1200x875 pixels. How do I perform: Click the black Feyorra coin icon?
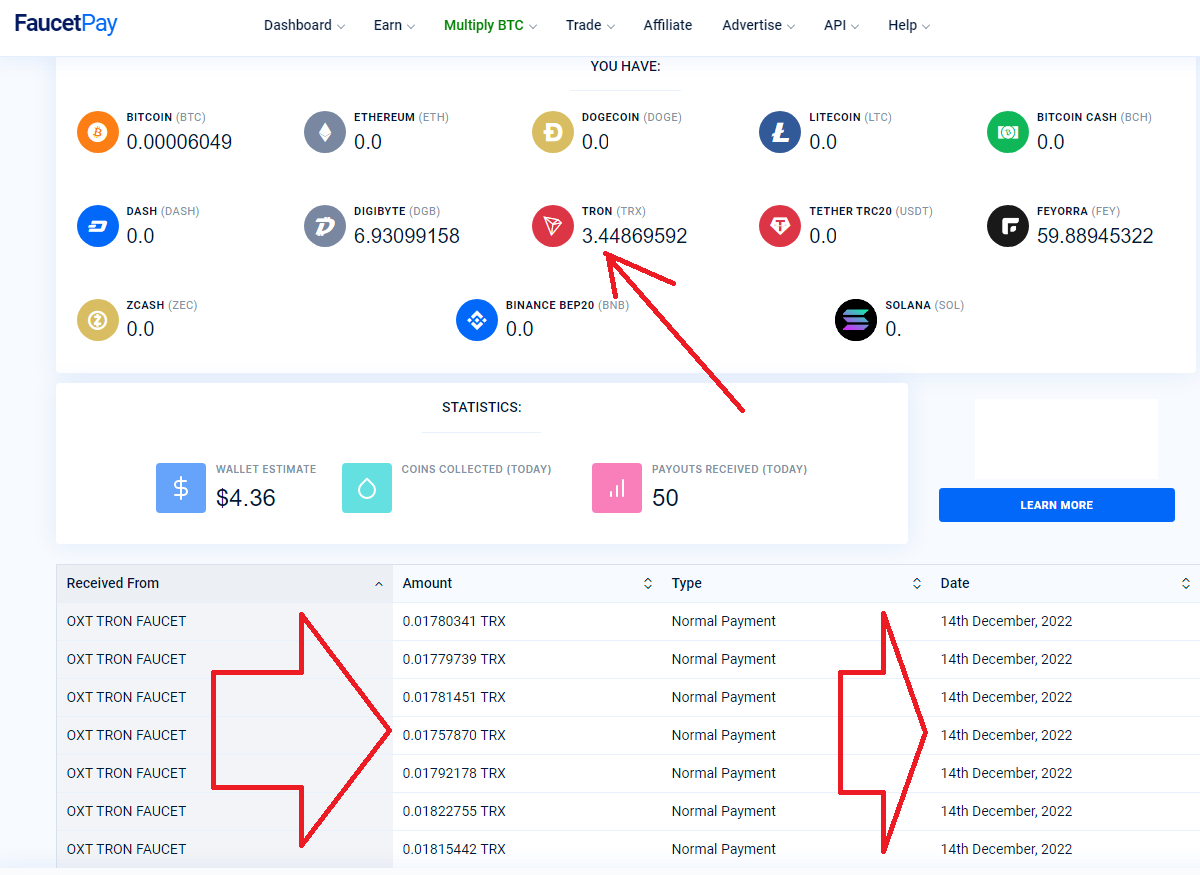point(1008,226)
